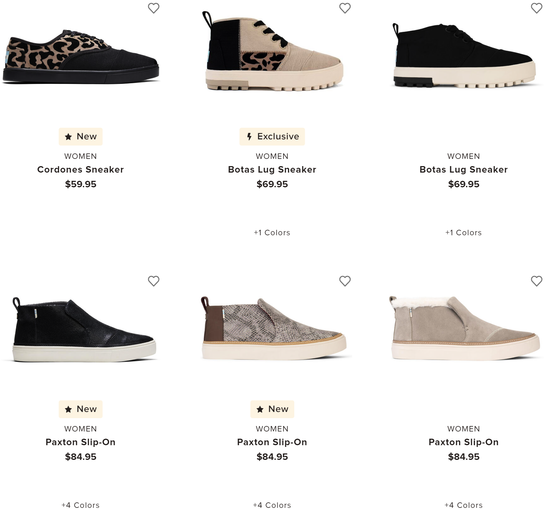Show +4 Colors for snake-print Paxton Slip-On

click(x=272, y=505)
